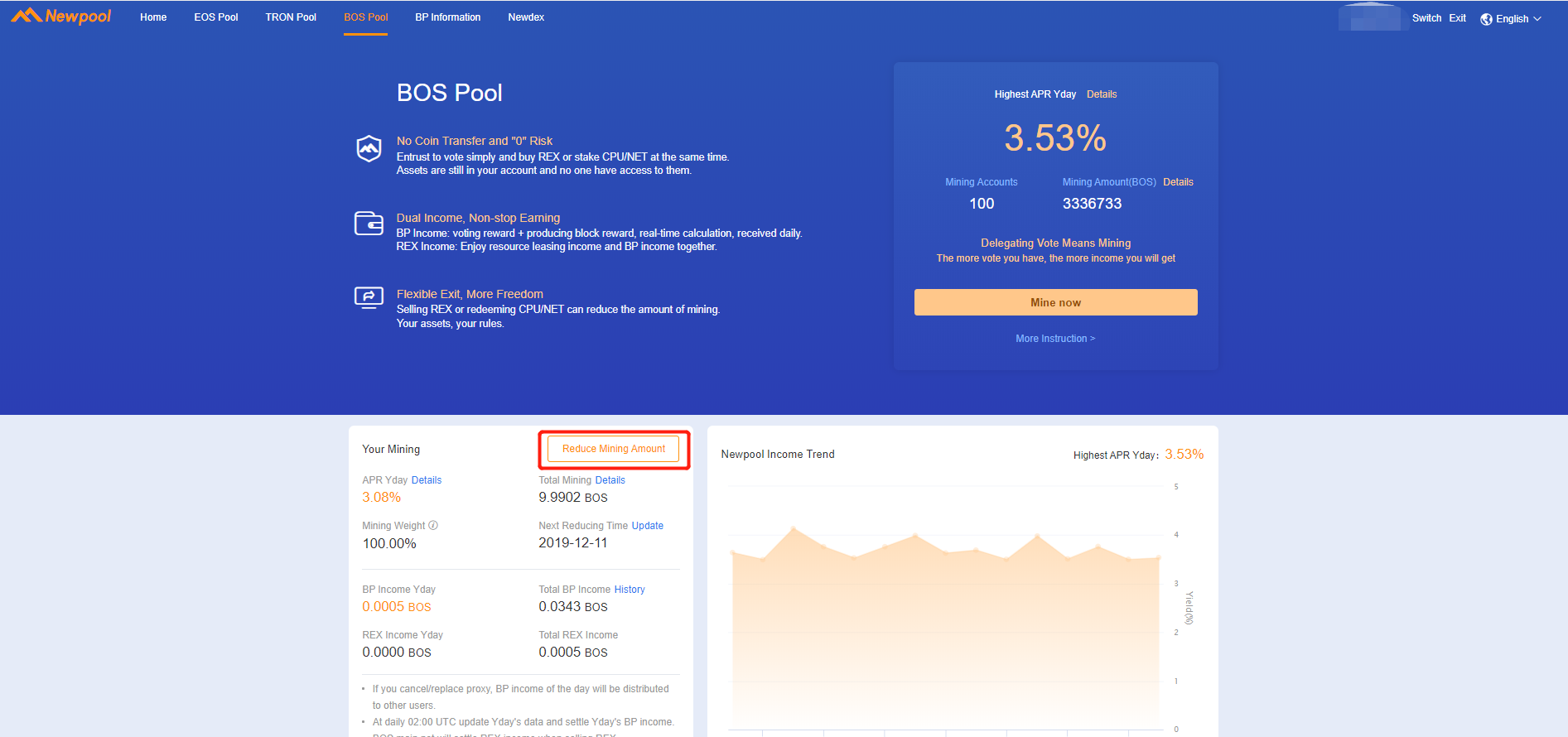
Task: Click the globe language icon
Action: pyautogui.click(x=1486, y=19)
